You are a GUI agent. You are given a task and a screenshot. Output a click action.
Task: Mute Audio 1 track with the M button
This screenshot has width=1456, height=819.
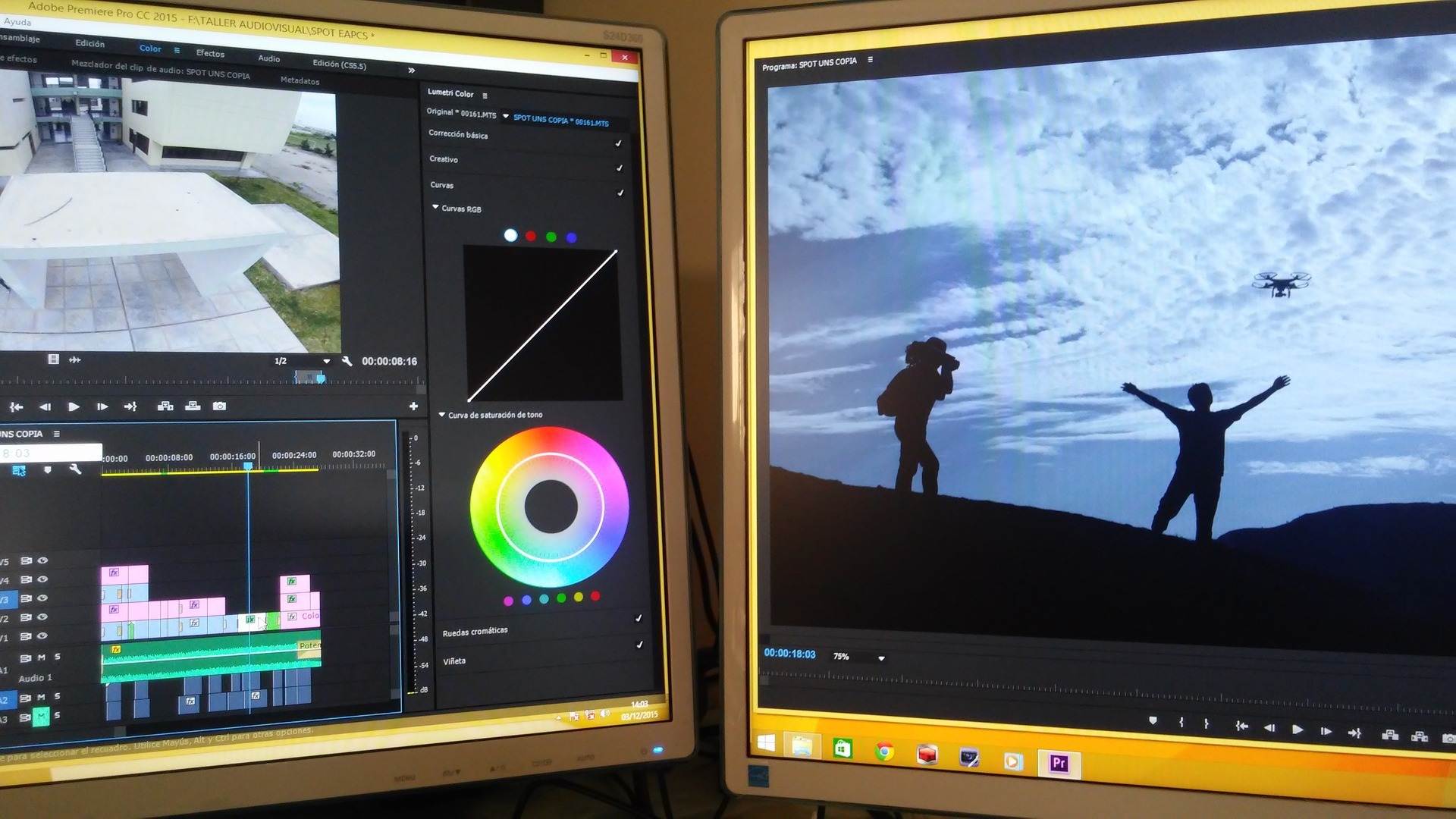pos(41,657)
